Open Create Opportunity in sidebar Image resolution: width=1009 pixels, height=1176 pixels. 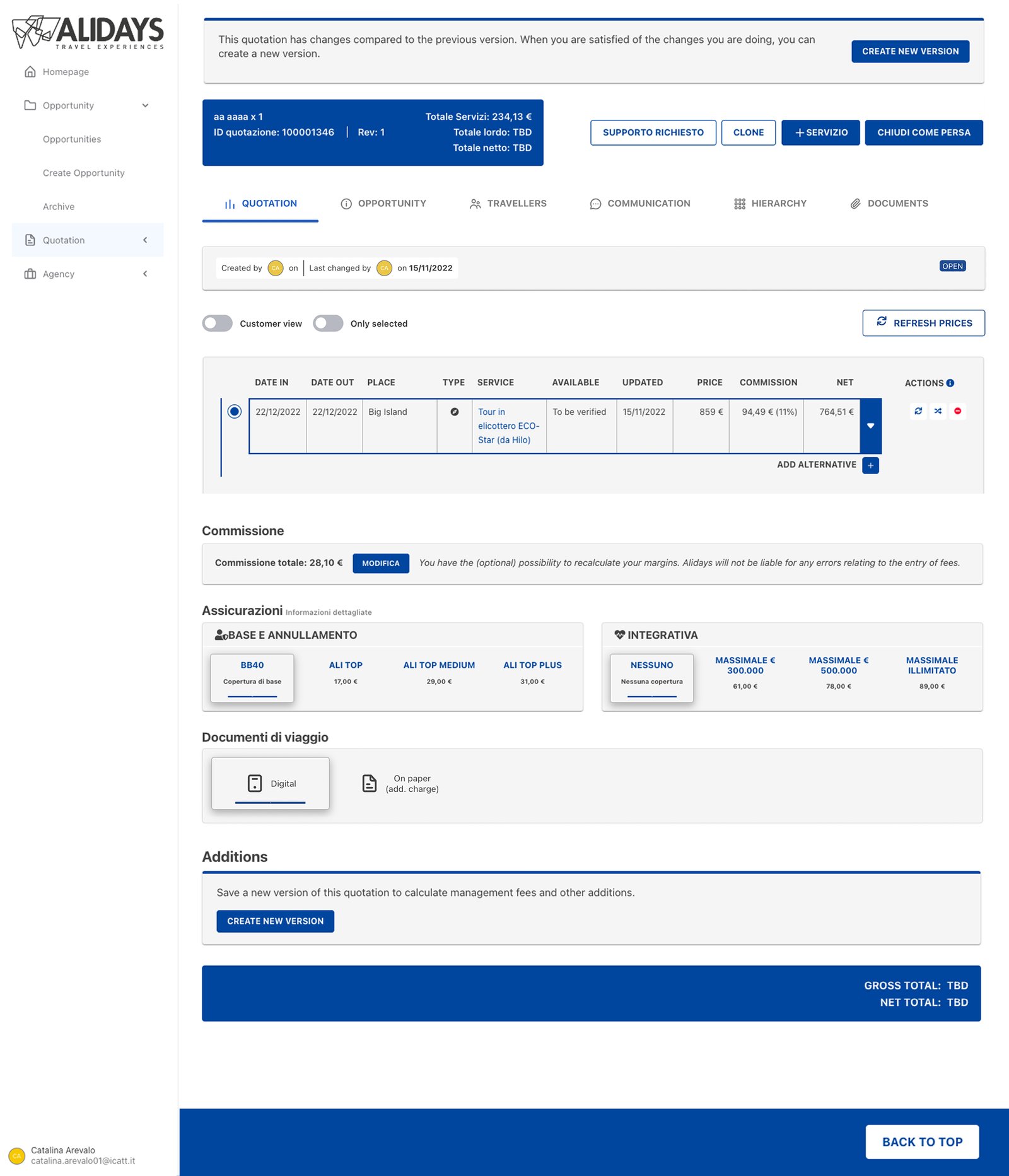84,173
